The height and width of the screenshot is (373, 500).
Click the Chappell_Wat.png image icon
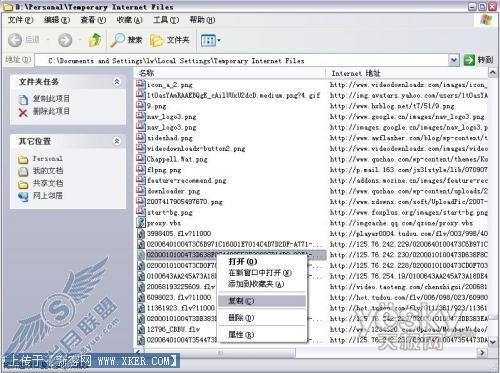click(141, 159)
